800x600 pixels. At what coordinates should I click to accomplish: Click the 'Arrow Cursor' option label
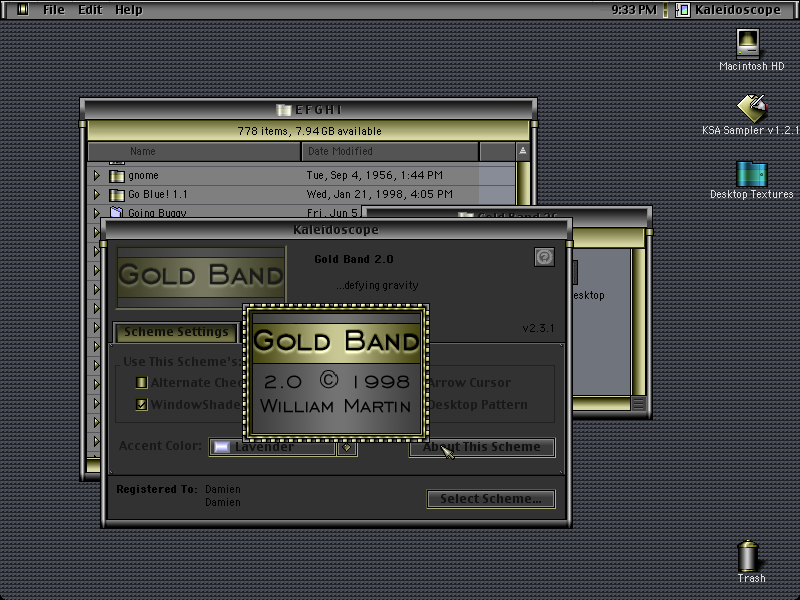click(469, 383)
